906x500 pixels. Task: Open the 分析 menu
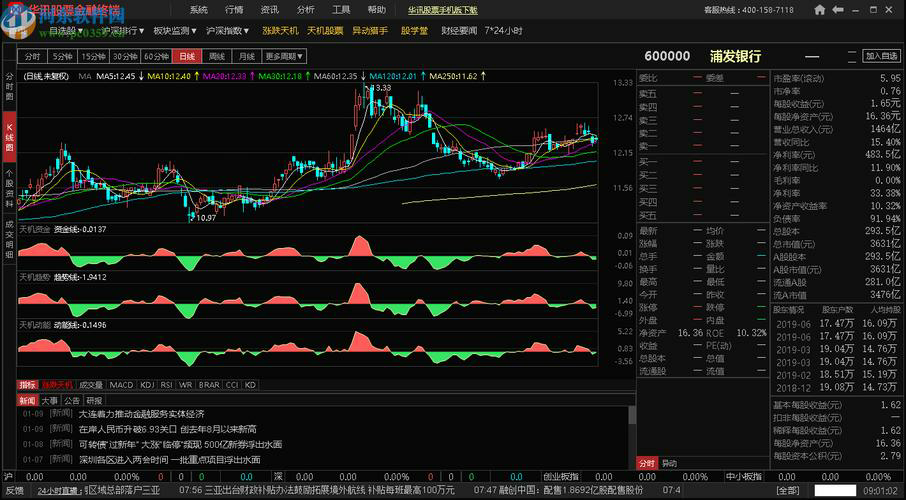coord(306,10)
